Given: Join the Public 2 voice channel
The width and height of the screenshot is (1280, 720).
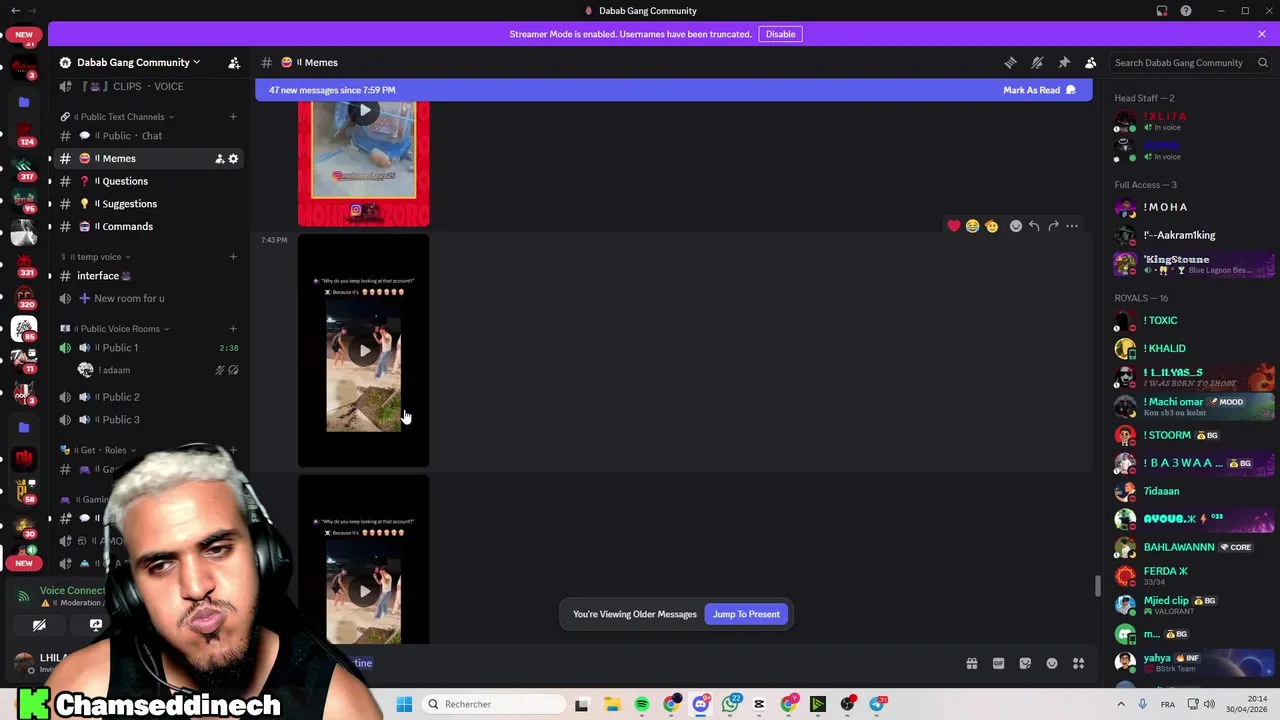Looking at the screenshot, I should (x=150, y=397).
